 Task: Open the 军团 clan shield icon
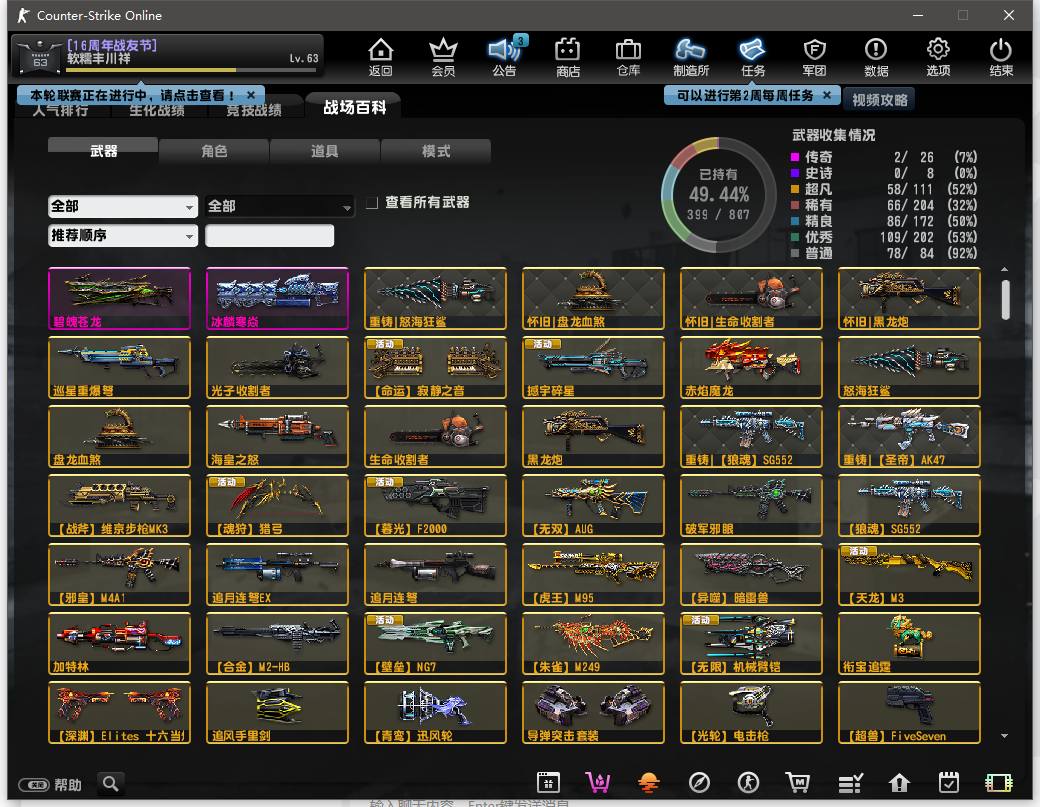[814, 56]
